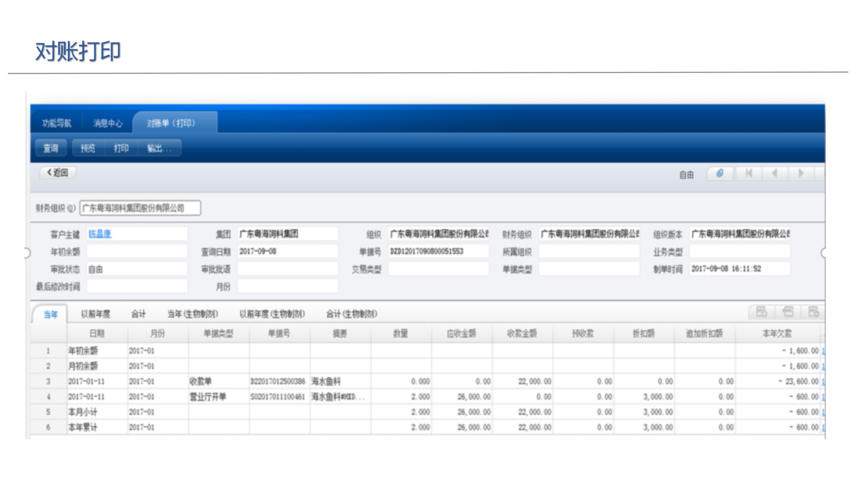This screenshot has width=860, height=484.
Task: Open the 合计 tab
Action: click(138, 314)
